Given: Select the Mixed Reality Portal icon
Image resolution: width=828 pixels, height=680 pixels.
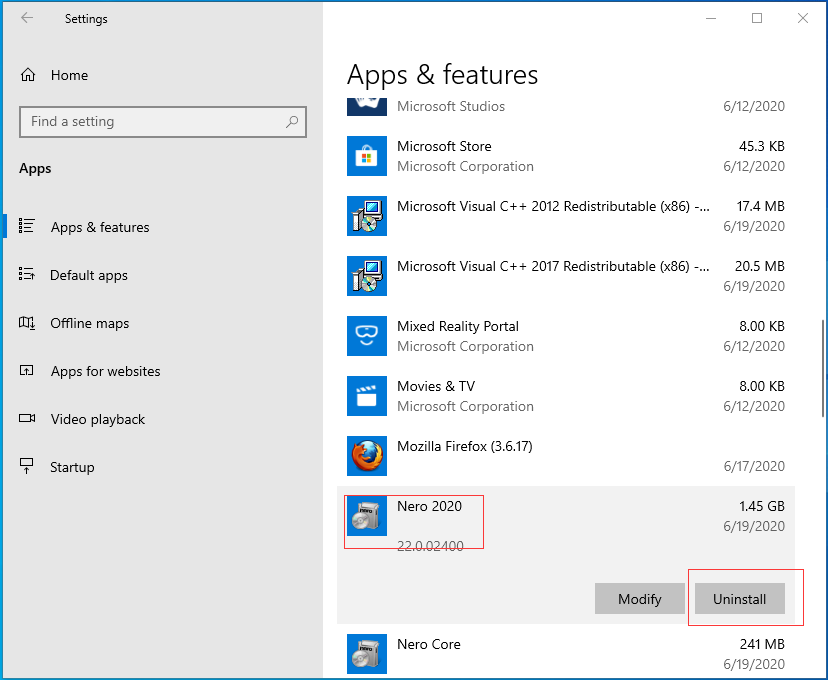Looking at the screenshot, I should [366, 336].
